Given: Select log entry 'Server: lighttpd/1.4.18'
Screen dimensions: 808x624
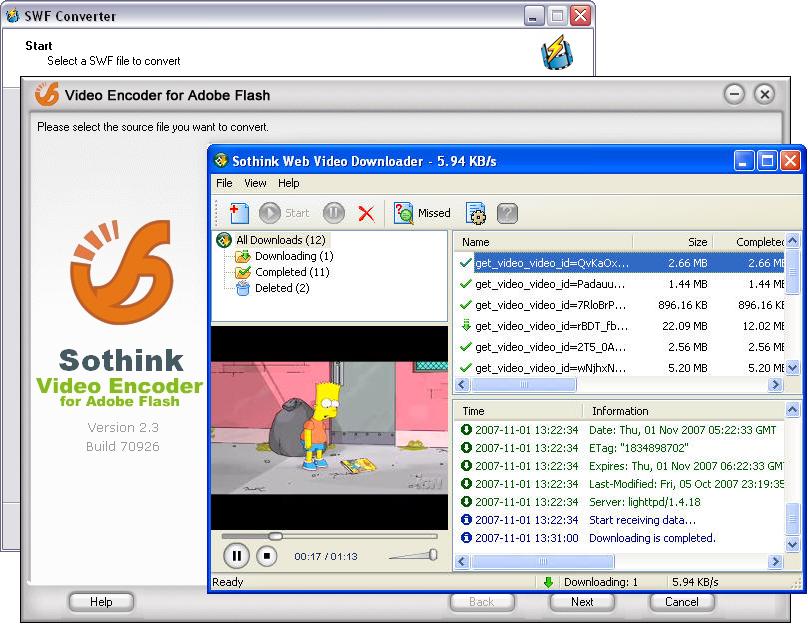Looking at the screenshot, I should pyautogui.click(x=645, y=502).
